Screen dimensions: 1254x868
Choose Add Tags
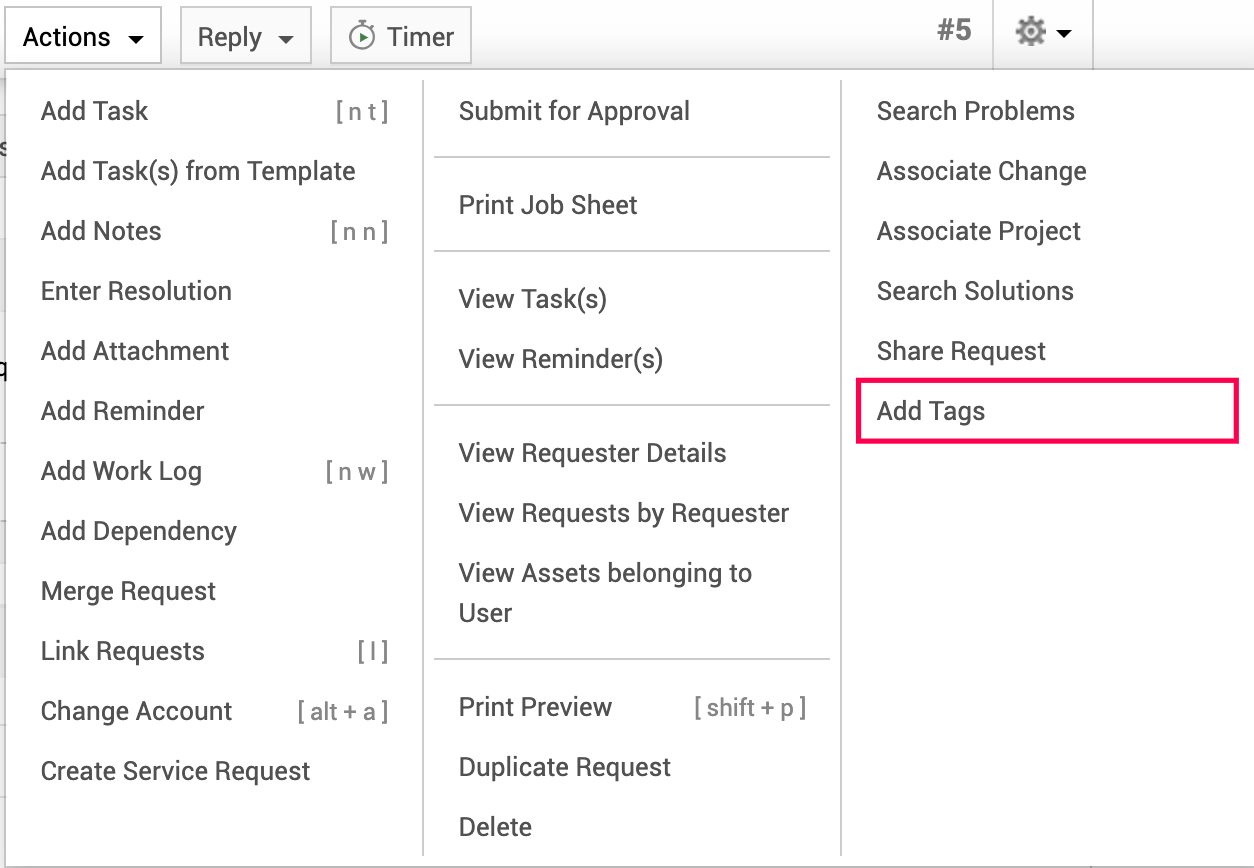(x=931, y=410)
